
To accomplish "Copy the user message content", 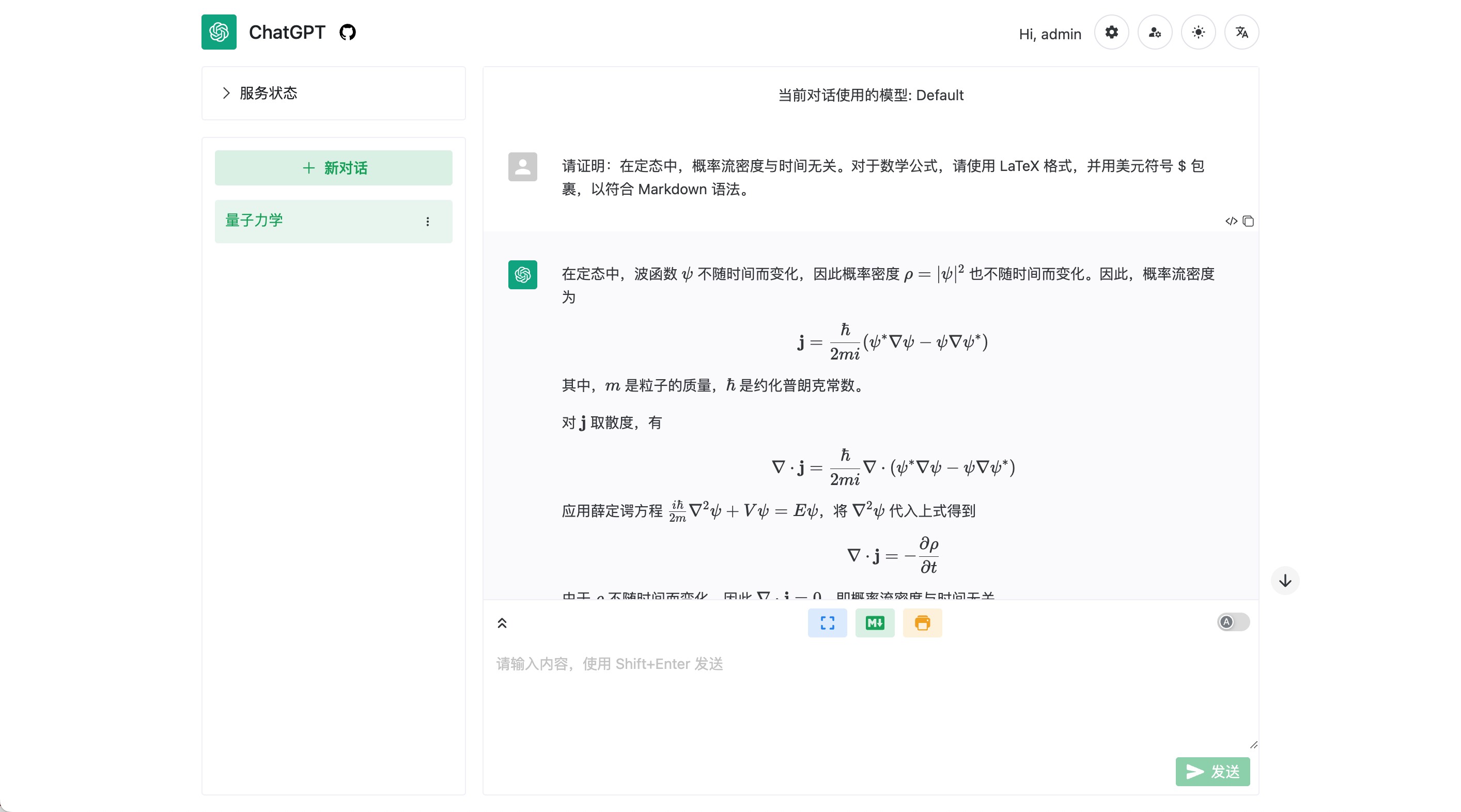I will 1248,221.
